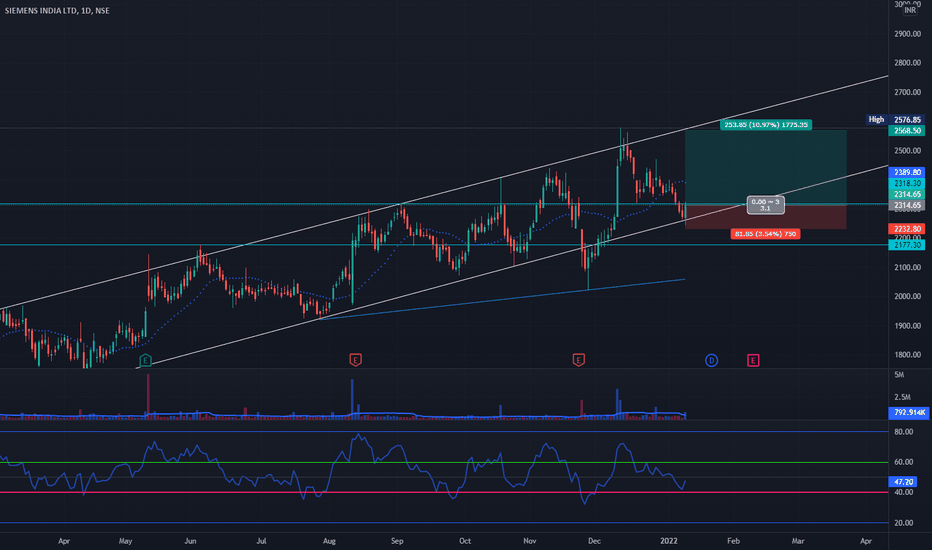932x550 pixels.
Task: Click the Oct date label on time axis
Action: (465, 541)
